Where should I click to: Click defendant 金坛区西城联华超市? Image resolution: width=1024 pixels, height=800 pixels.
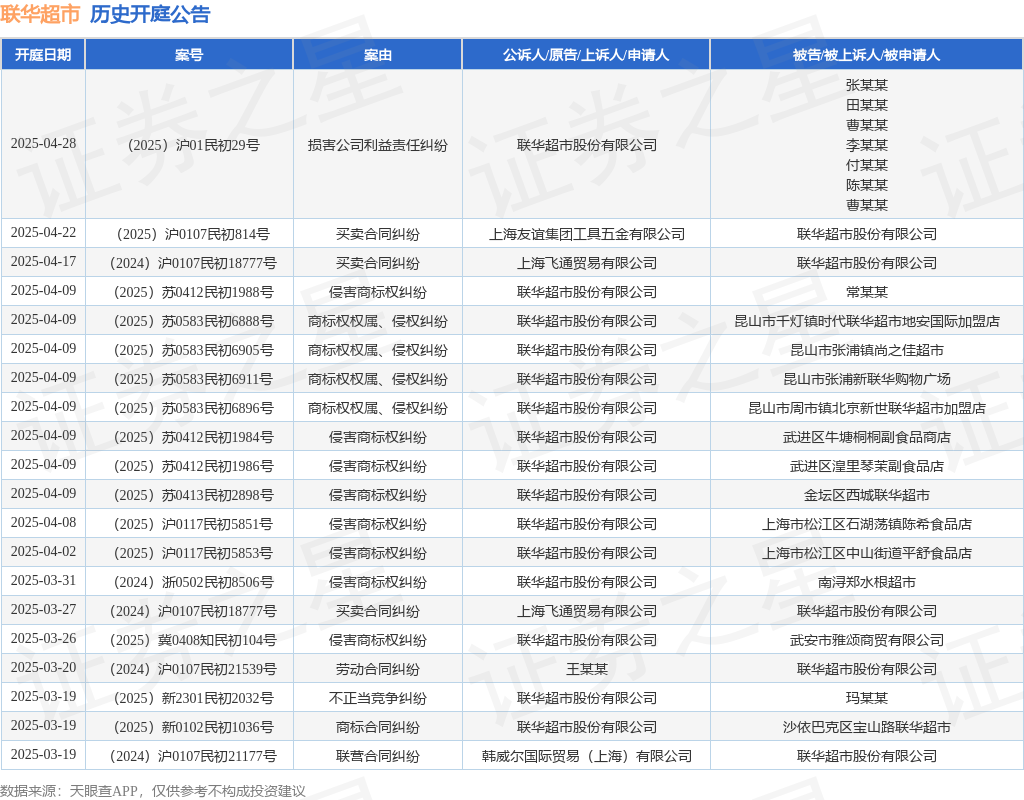click(x=867, y=495)
